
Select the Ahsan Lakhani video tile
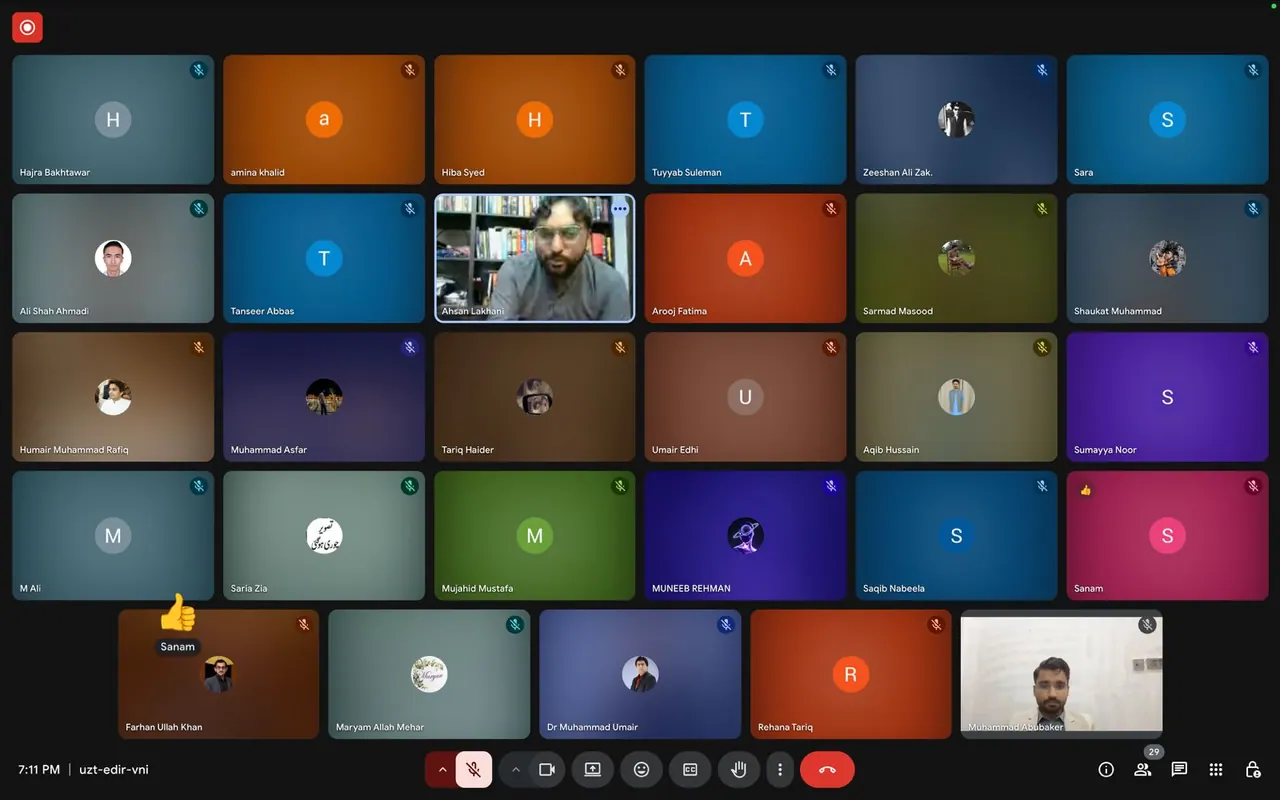point(535,258)
